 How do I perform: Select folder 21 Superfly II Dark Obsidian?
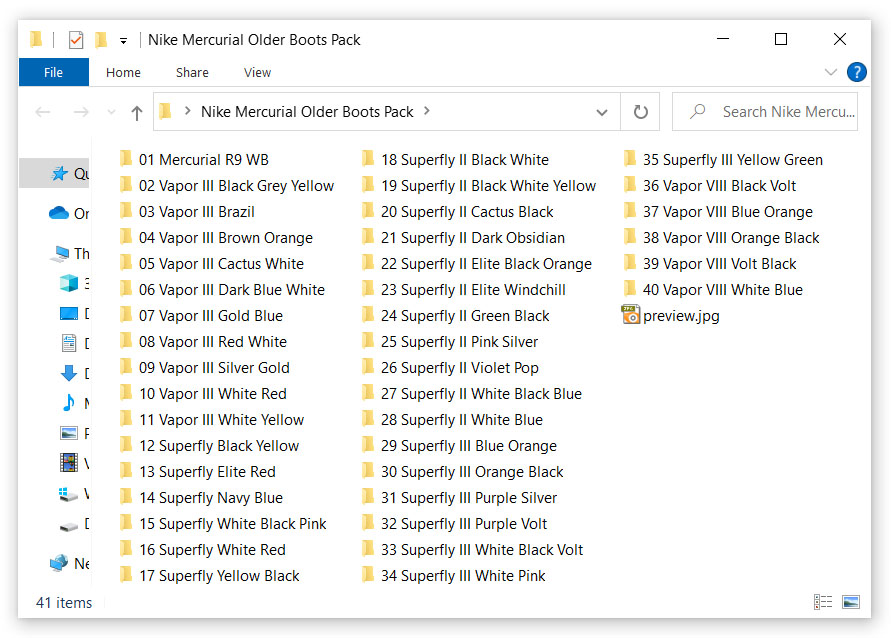pos(463,237)
